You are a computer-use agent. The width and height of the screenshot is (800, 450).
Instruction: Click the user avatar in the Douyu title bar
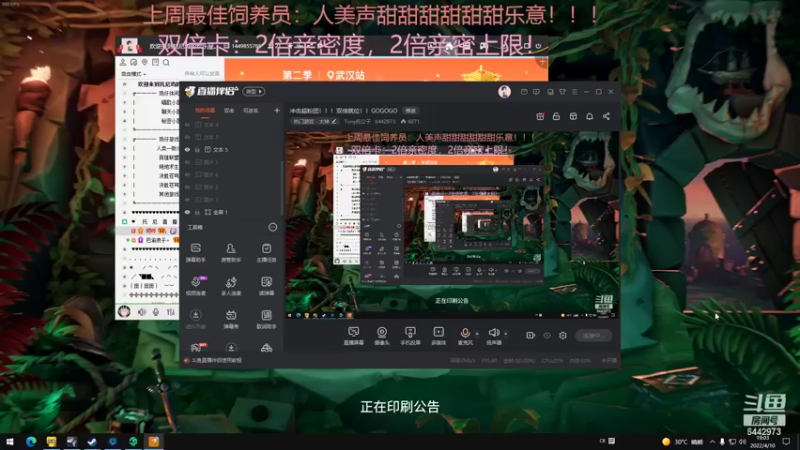click(x=505, y=92)
